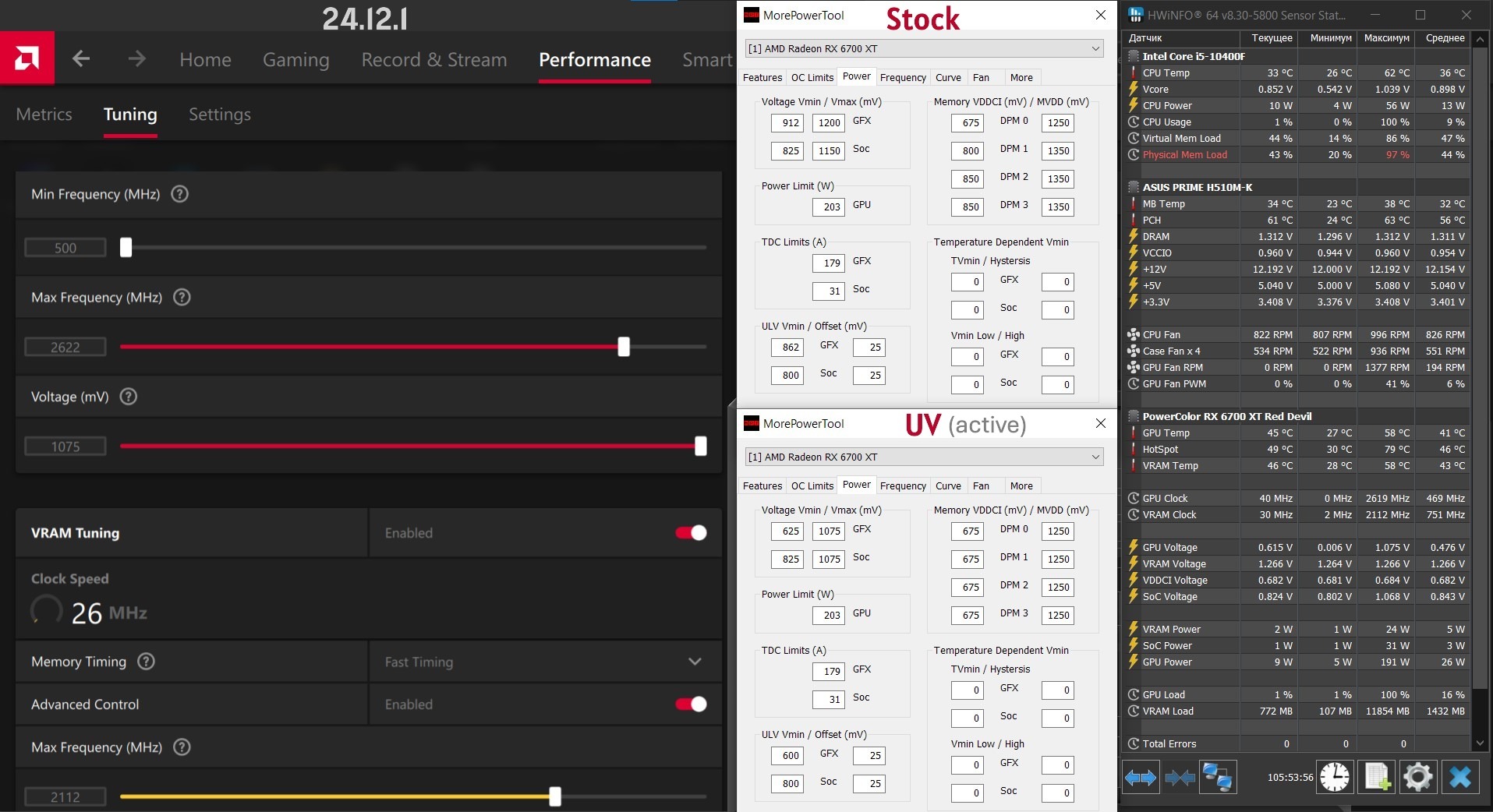1493x812 pixels.
Task: Click ULV Vmin GFX 600 field in UV MorePowerTool
Action: tap(787, 755)
